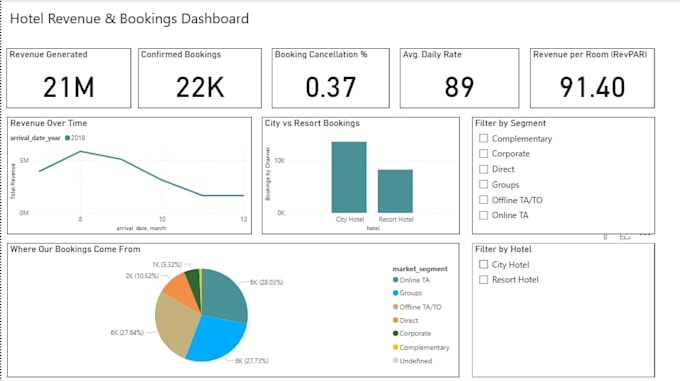This screenshot has height=381, width=680.
Task: Tick the Resort Hotel checkbox
Action: click(484, 280)
